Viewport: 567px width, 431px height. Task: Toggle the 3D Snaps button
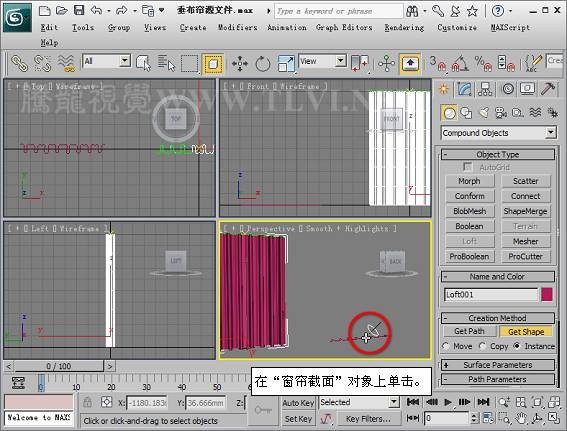(438, 64)
